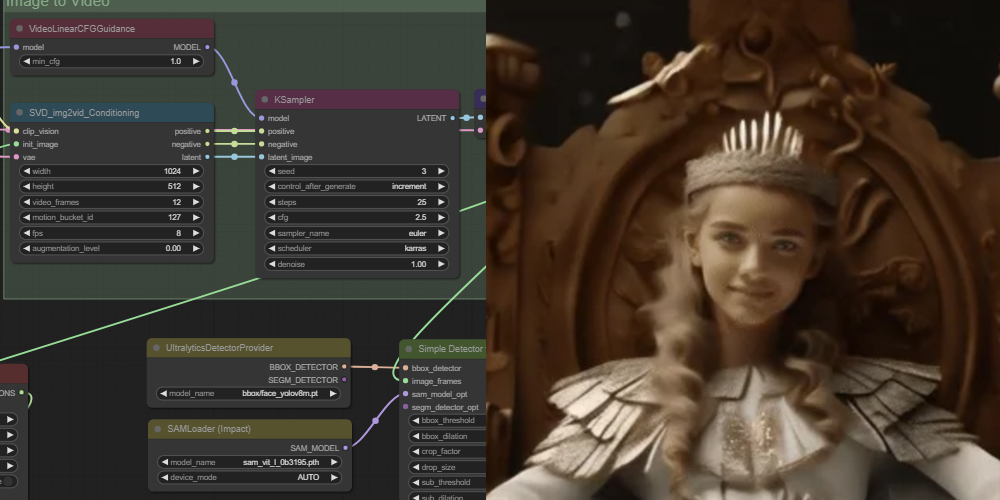Decrease augmentation_level with the left arrow
1000x500 pixels.
pyautogui.click(x=26, y=248)
